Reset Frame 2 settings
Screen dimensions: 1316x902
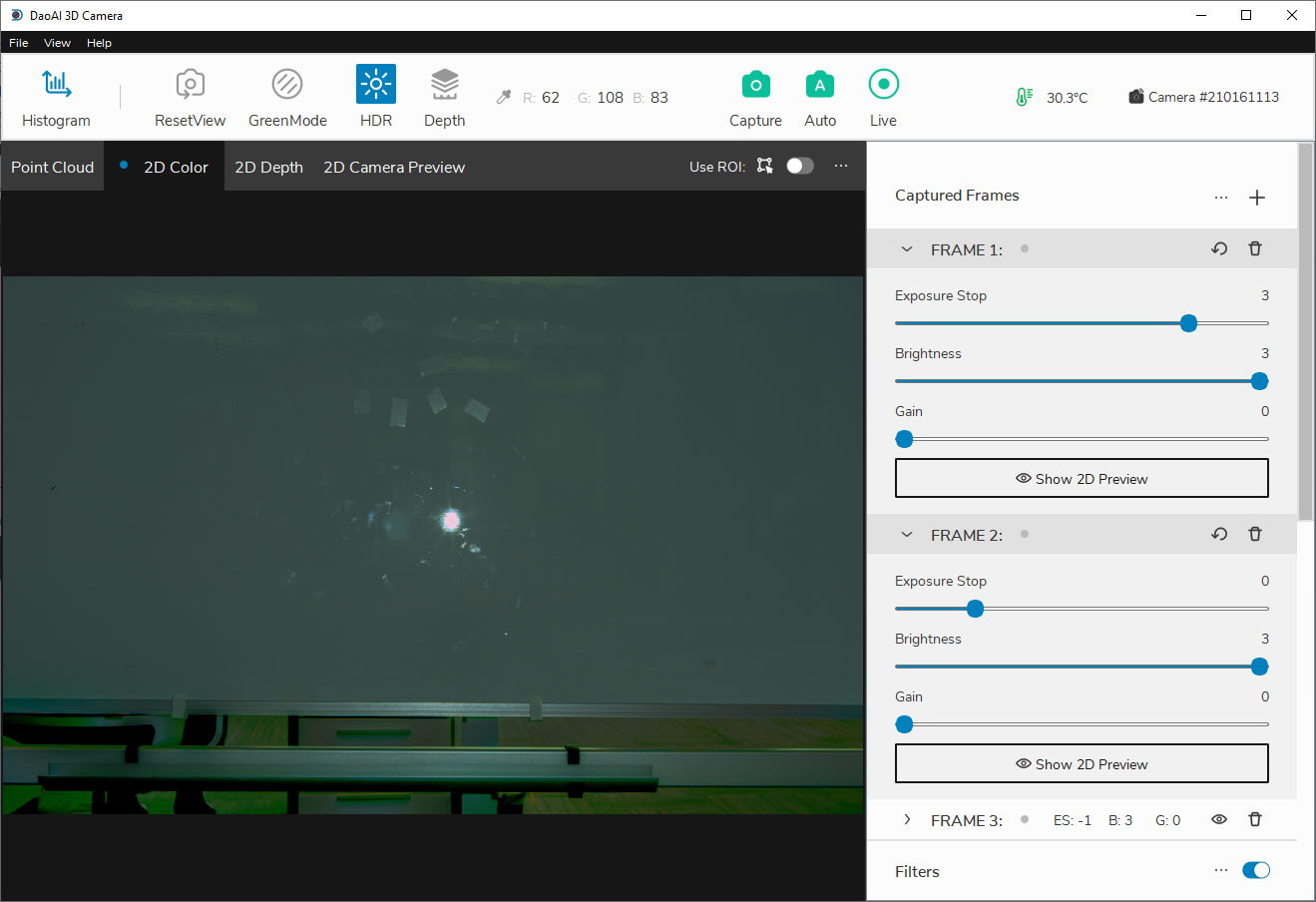[x=1219, y=535]
